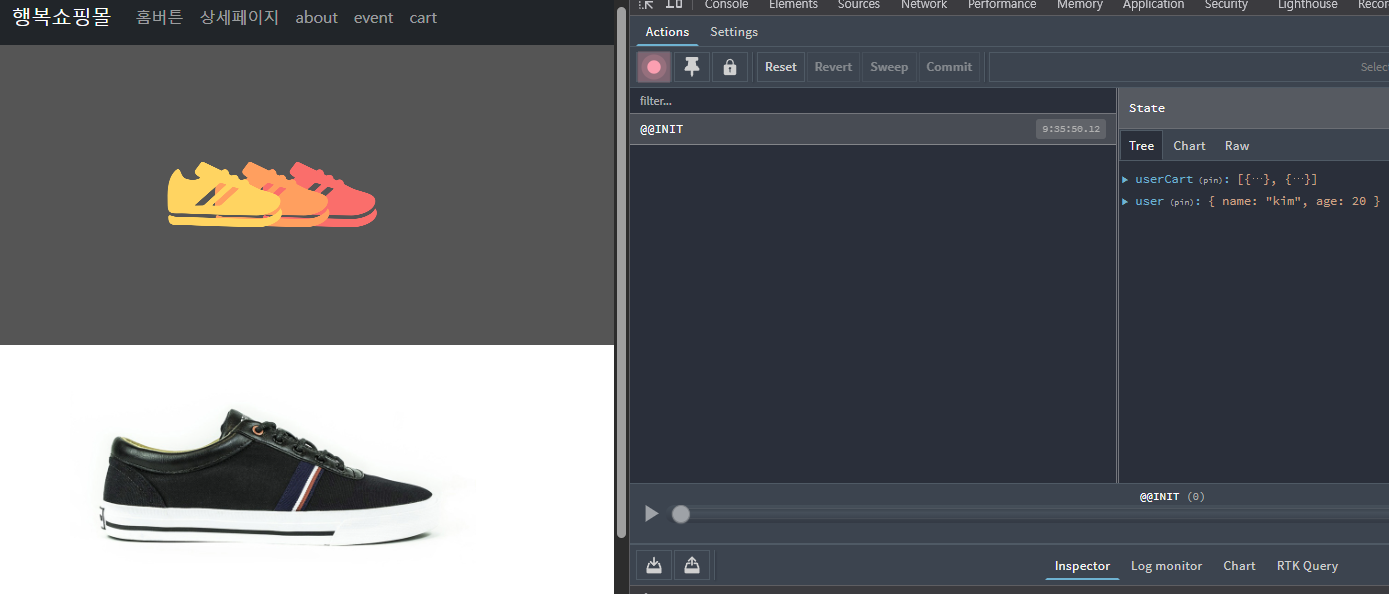The width and height of the screenshot is (1389, 594).
Task: Lock changes with the padlock icon
Action: point(729,67)
